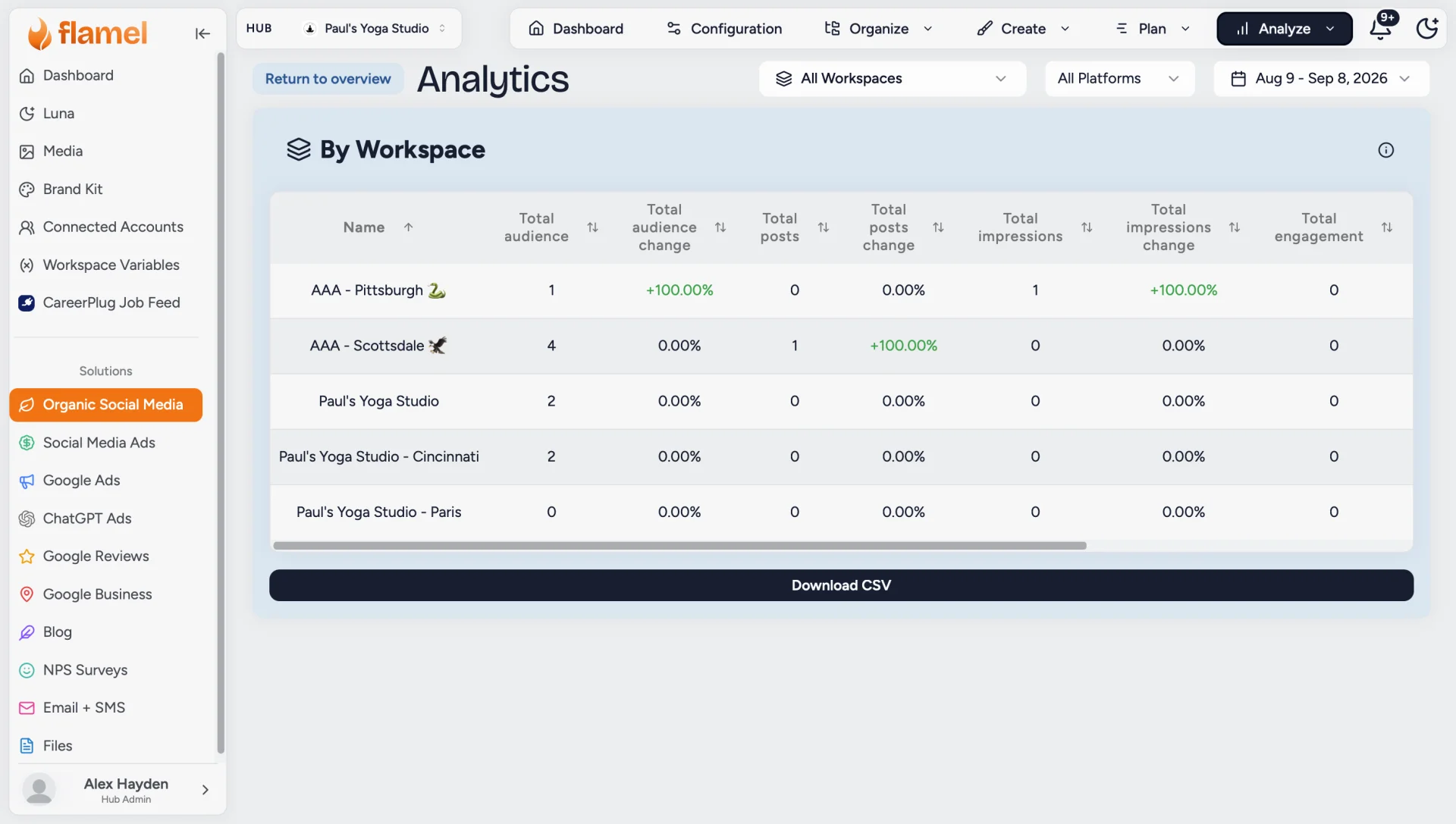Toggle dark mode moon icon

pyautogui.click(x=1427, y=29)
